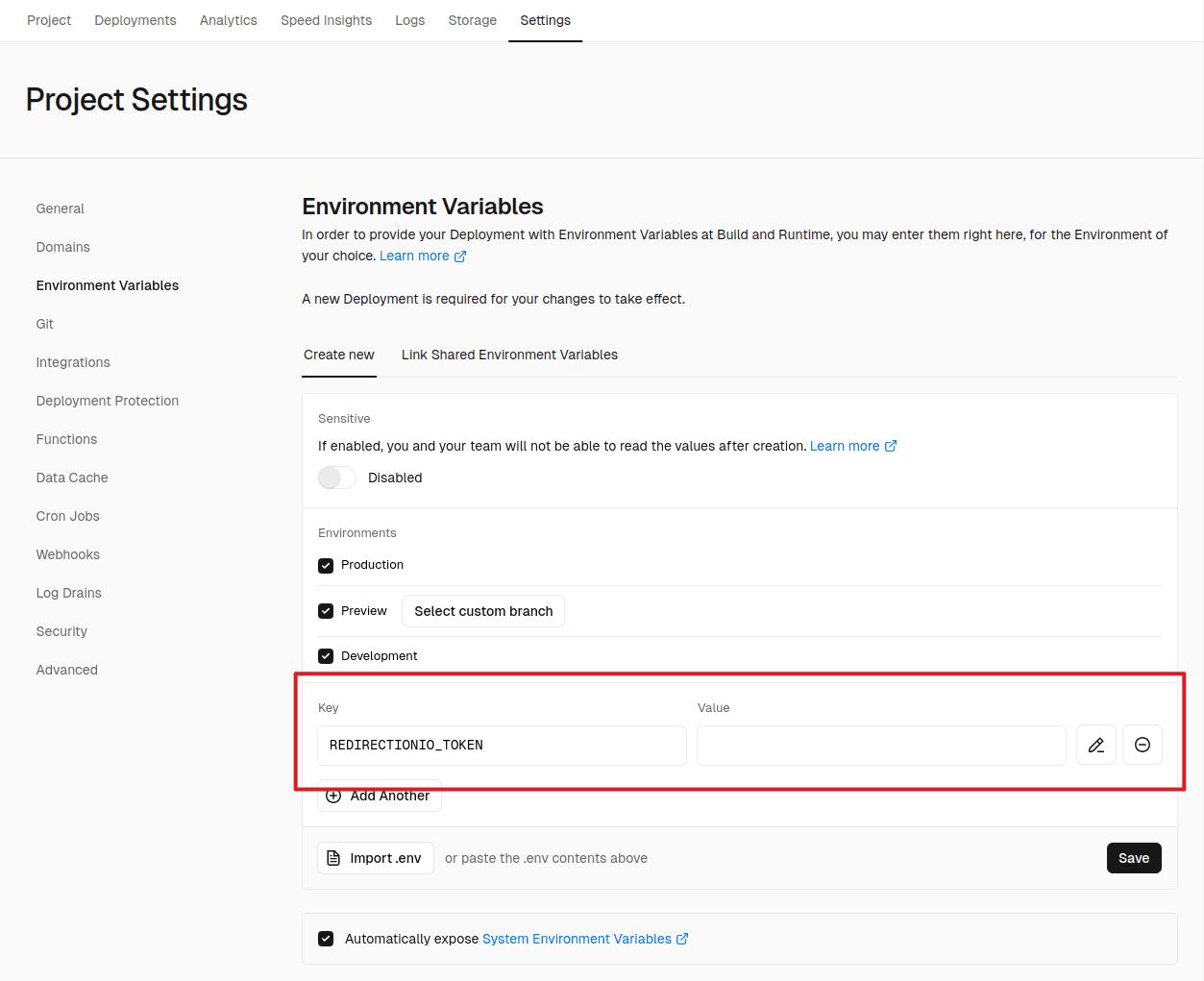Screen dimensions: 1204x981
Task: Open the Storage tab
Action: tap(473, 20)
